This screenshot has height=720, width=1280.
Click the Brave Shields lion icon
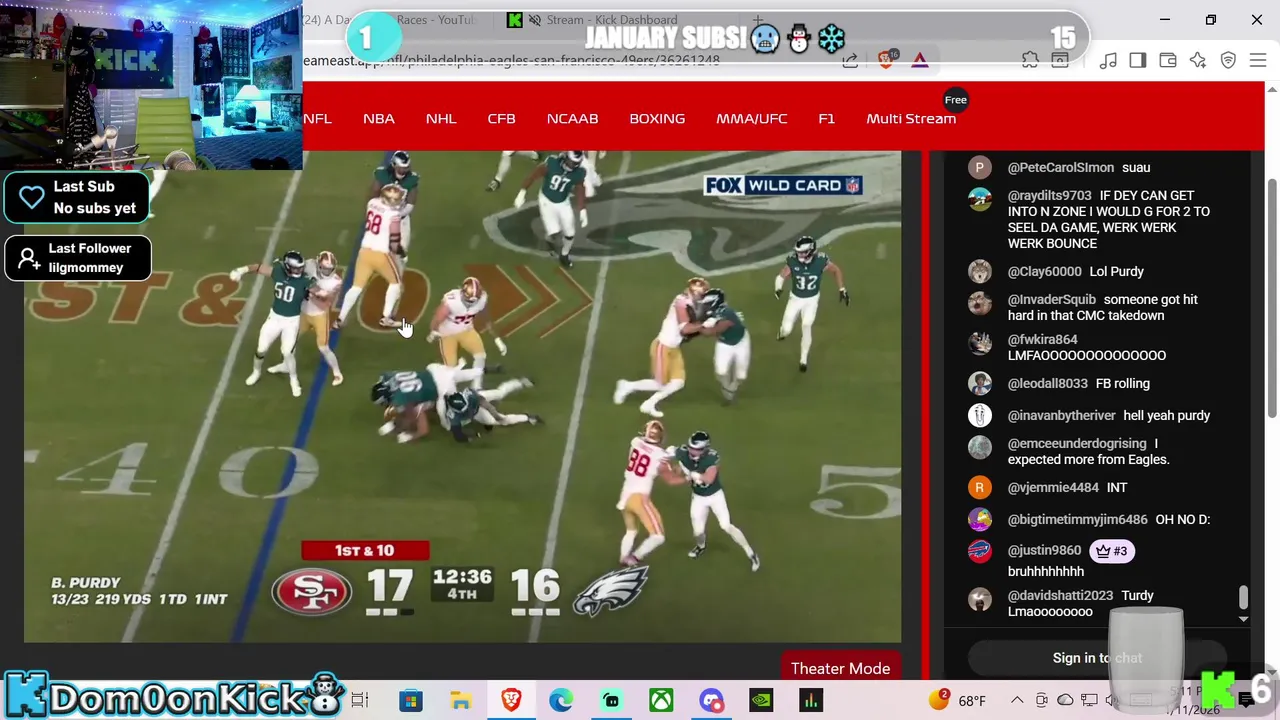point(886,60)
